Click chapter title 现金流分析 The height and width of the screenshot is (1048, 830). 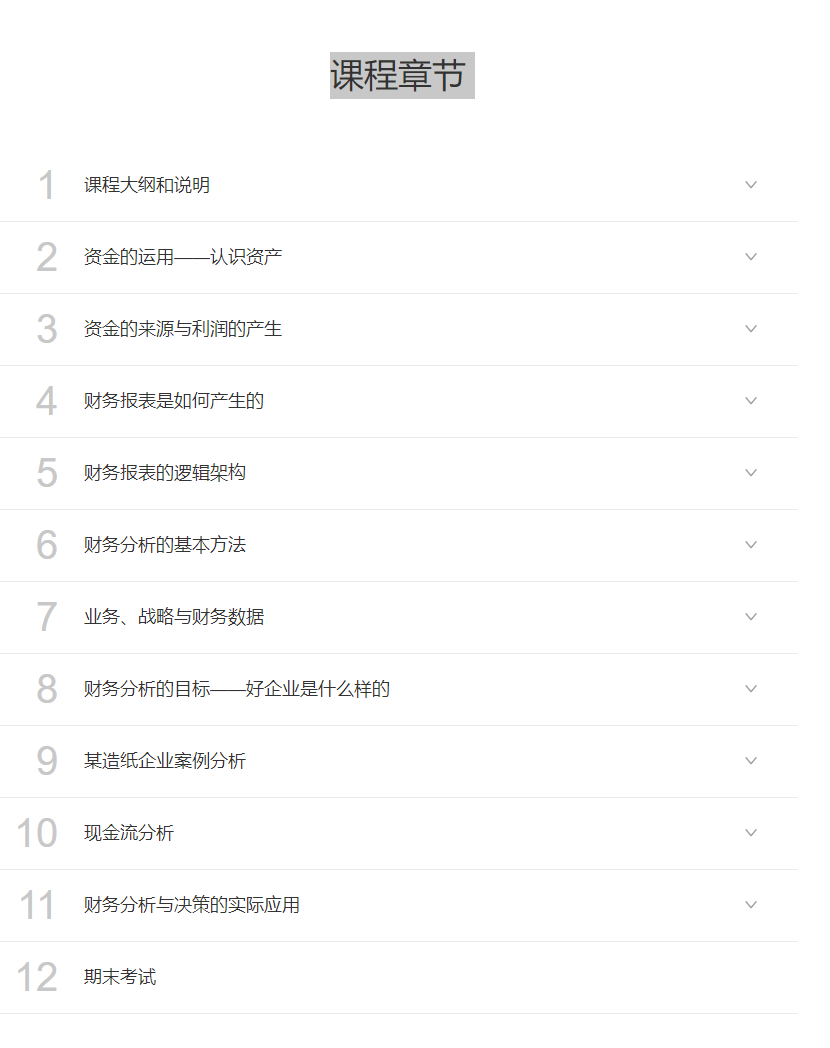129,833
